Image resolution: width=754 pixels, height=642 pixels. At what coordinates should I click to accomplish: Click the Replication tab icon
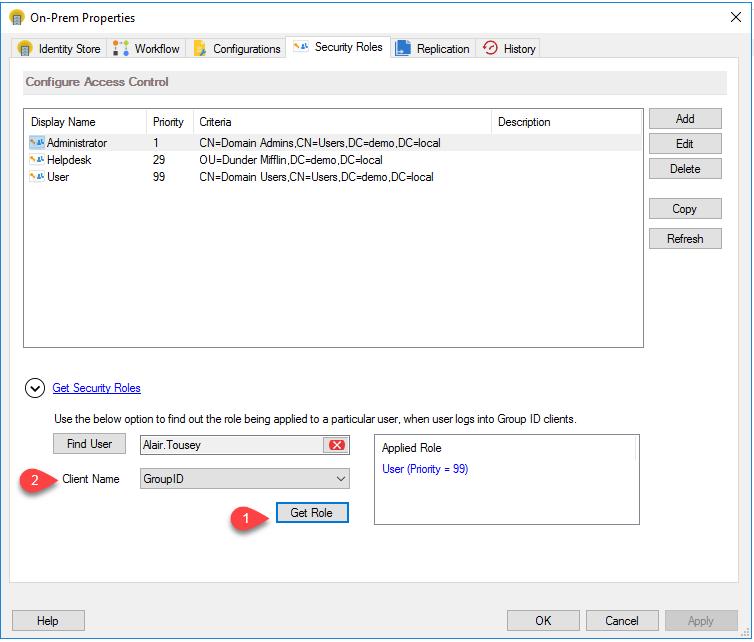(402, 49)
